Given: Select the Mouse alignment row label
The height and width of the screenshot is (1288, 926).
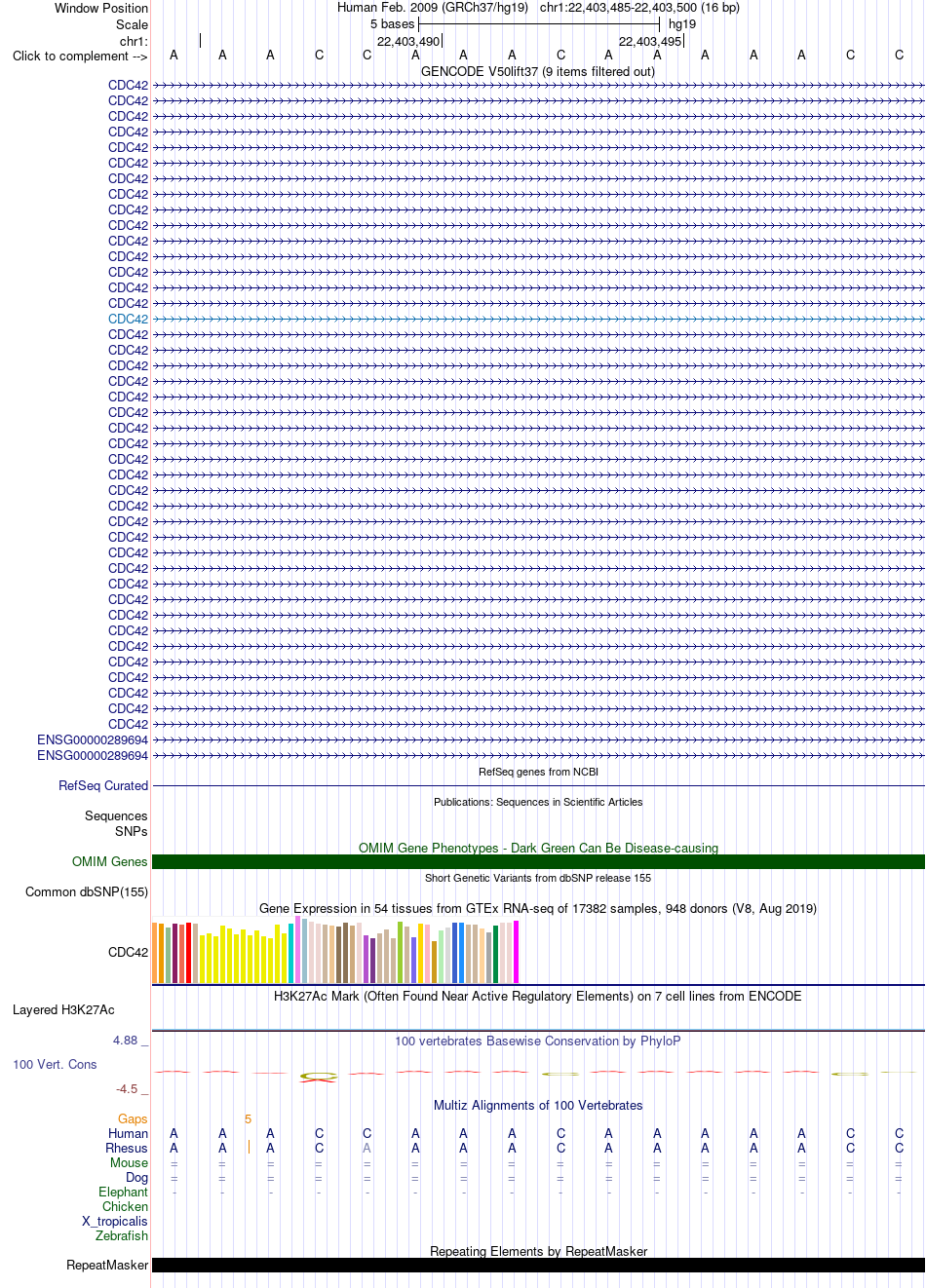Looking at the screenshot, I should (x=129, y=1163).
